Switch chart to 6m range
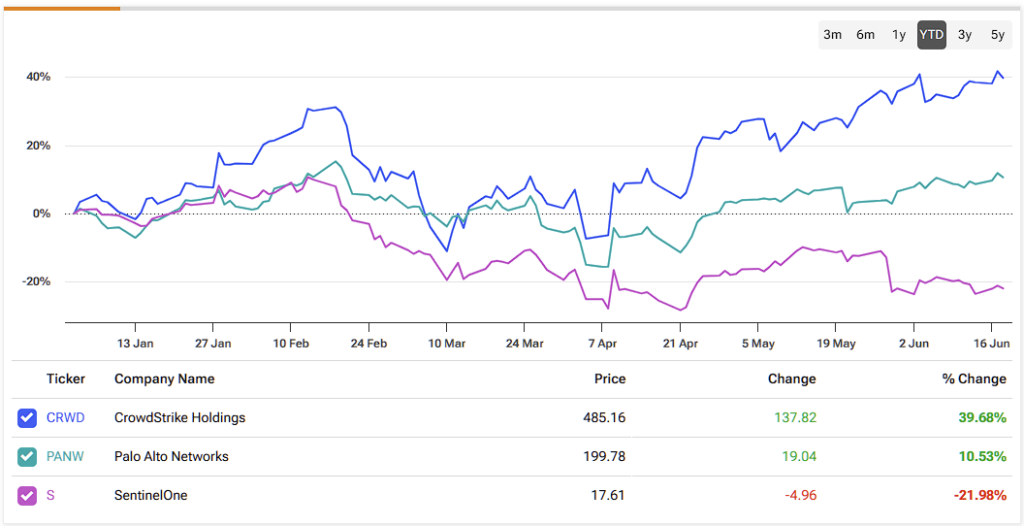Viewport: 1024px width, 526px height. [865, 35]
